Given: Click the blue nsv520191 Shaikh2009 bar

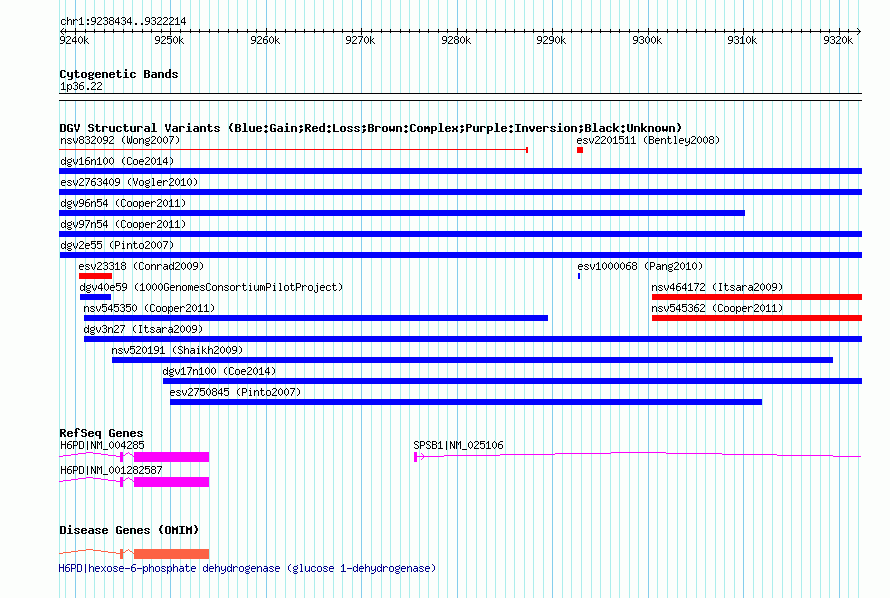Looking at the screenshot, I should click(x=472, y=360).
